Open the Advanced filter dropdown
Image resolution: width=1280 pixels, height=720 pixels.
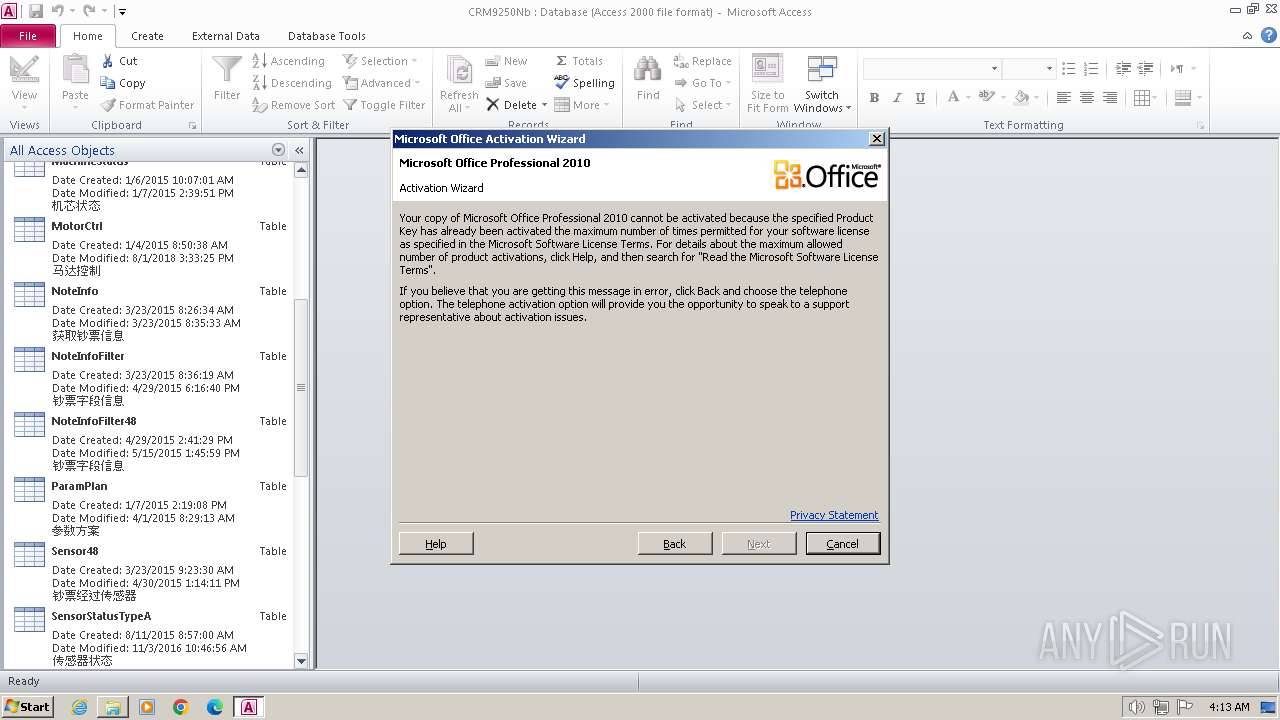381,83
